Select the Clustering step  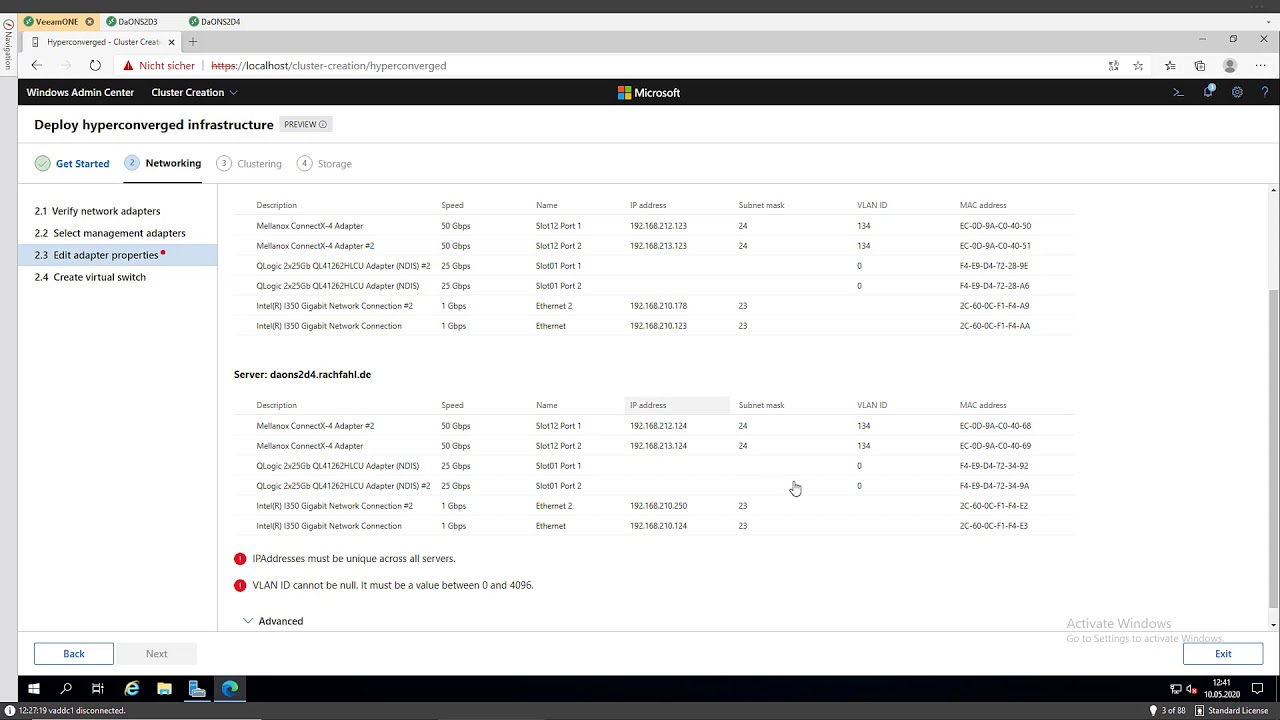[248, 163]
